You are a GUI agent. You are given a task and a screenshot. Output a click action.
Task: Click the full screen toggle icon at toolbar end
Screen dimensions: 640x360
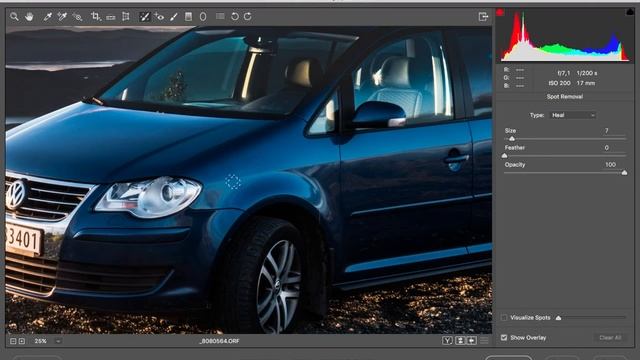[483, 17]
